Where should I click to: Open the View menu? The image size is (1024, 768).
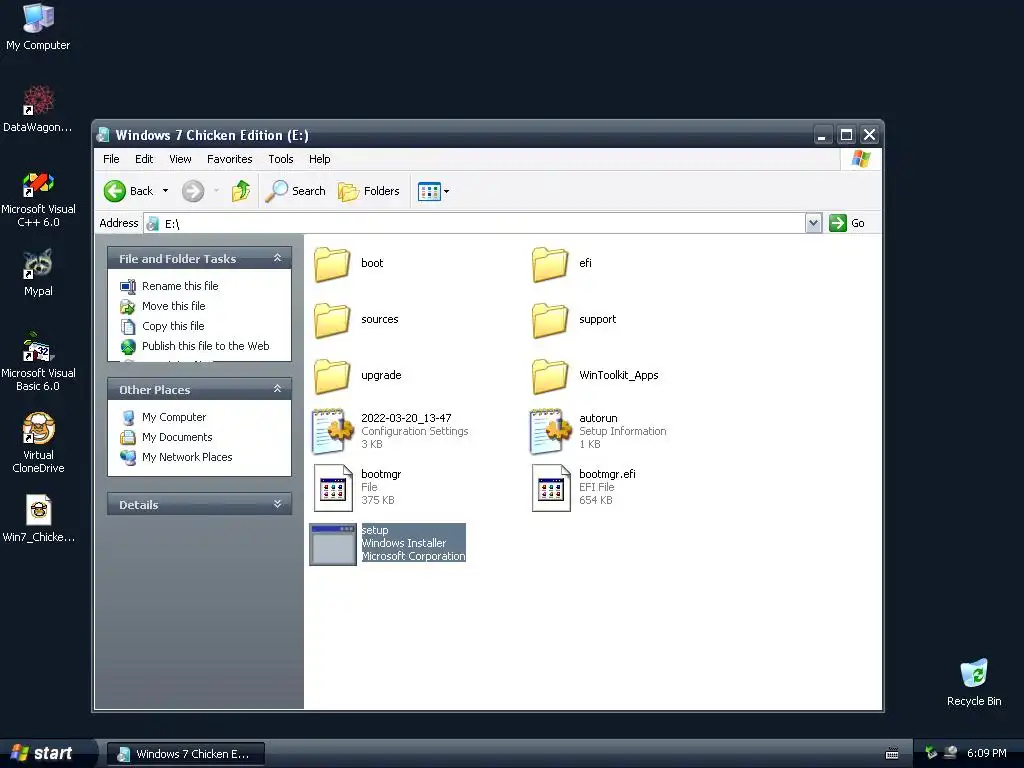[x=180, y=159]
